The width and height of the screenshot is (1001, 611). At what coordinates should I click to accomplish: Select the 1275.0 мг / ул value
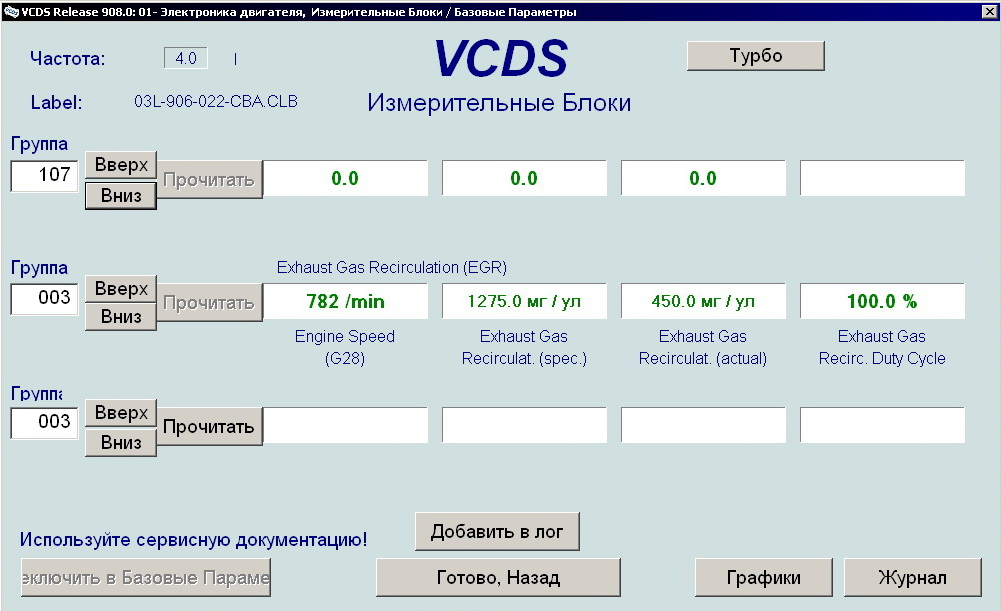pos(524,301)
